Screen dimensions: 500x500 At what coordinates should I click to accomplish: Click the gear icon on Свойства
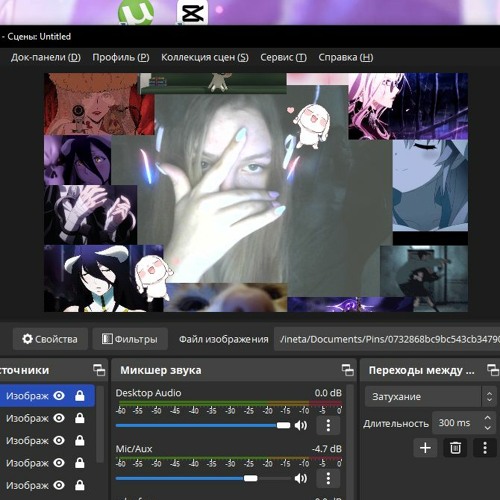tap(27, 339)
